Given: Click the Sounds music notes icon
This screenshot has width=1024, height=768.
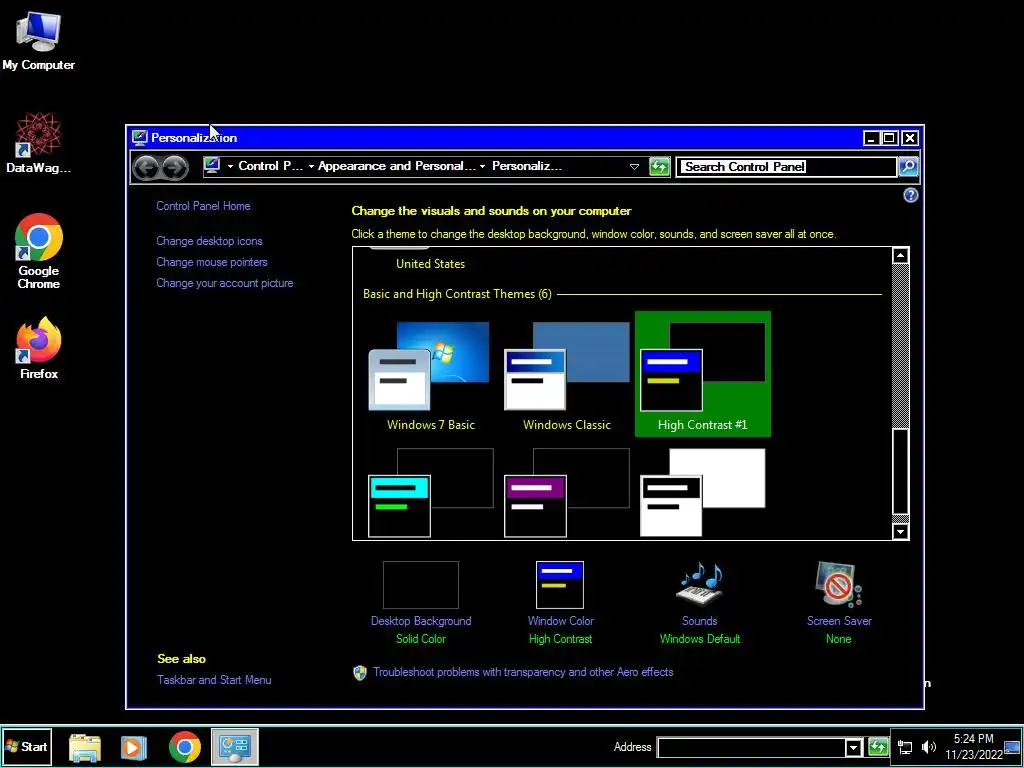Looking at the screenshot, I should [699, 583].
